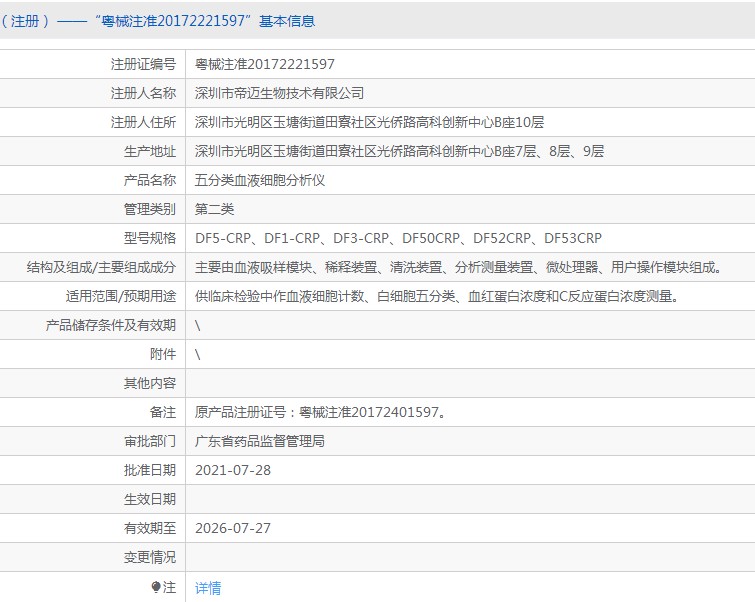Viewport: 755px width, 602px height.
Task: Select the remark 原产品注册证号：粤械注准20172401597
Action: (320, 412)
